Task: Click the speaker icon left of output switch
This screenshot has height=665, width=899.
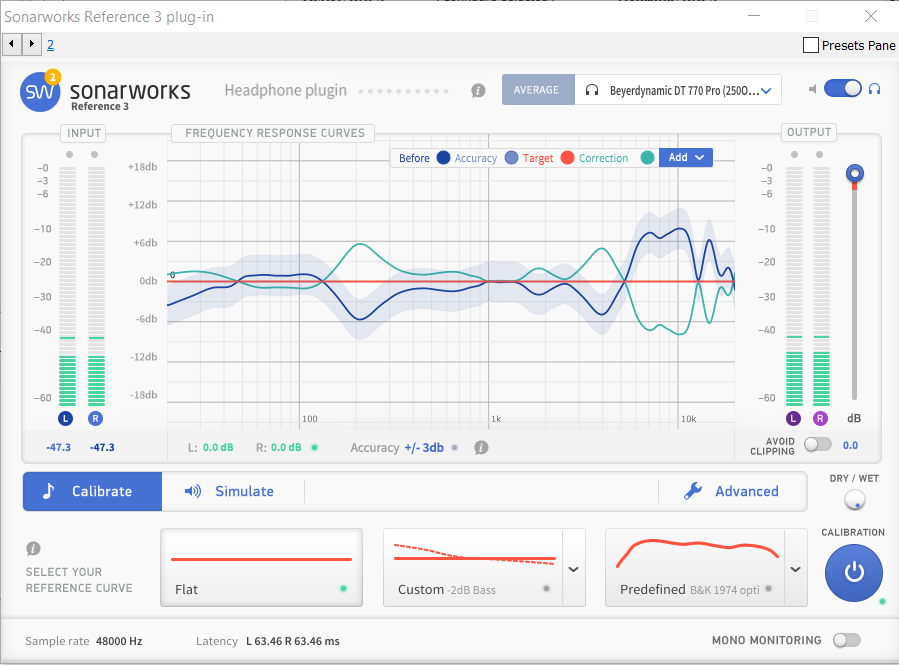Action: tap(812, 89)
